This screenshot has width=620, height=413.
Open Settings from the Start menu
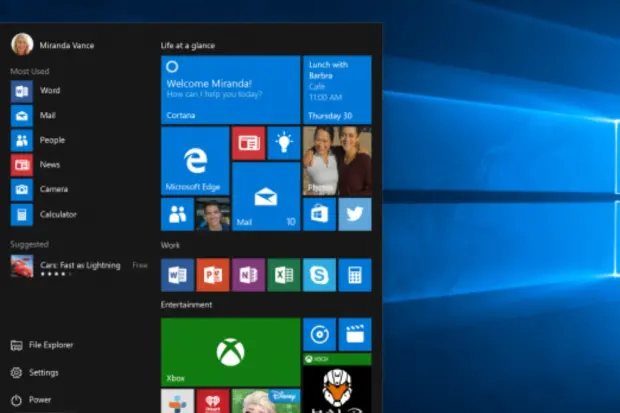34,373
